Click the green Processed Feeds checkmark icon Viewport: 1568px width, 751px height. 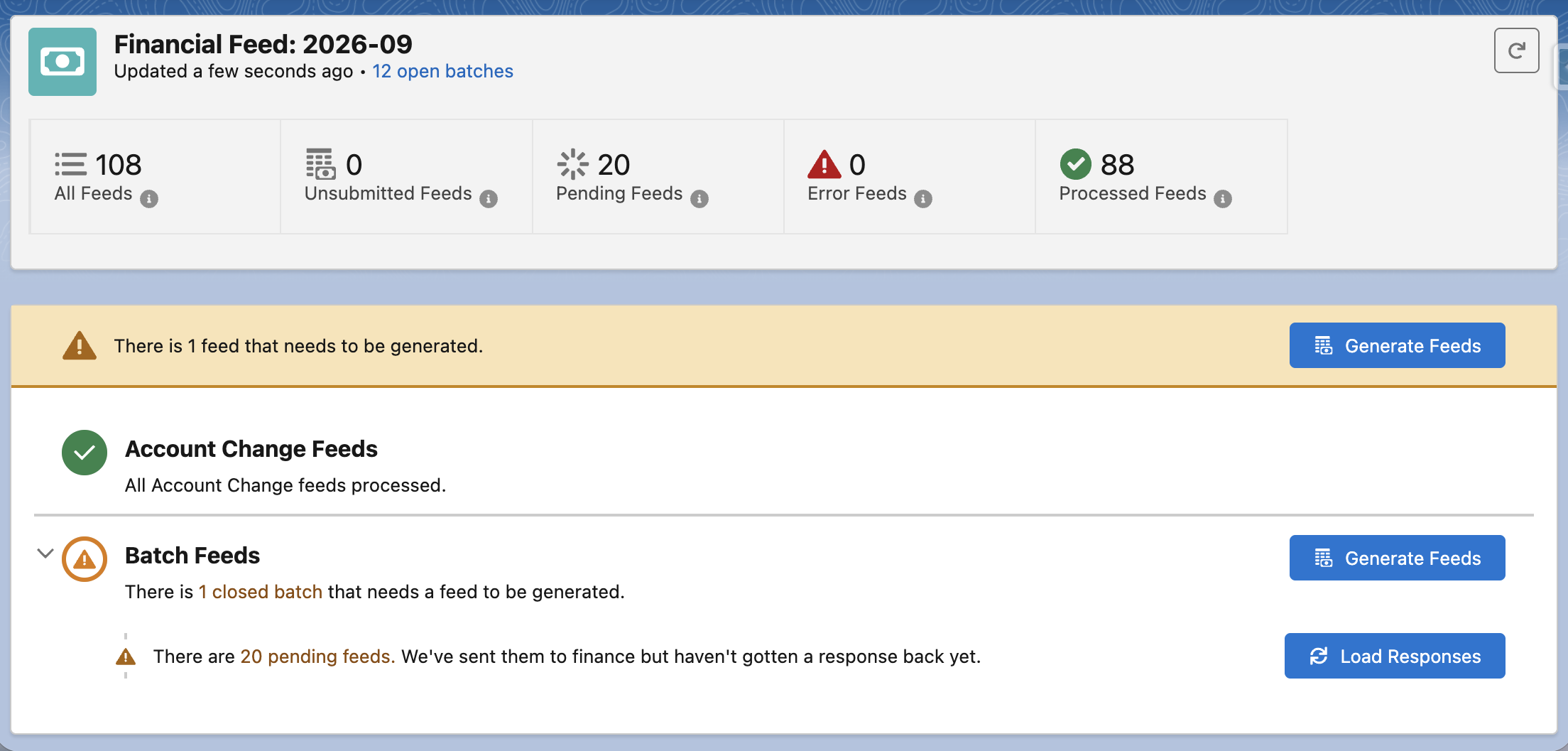pyautogui.click(x=1076, y=164)
